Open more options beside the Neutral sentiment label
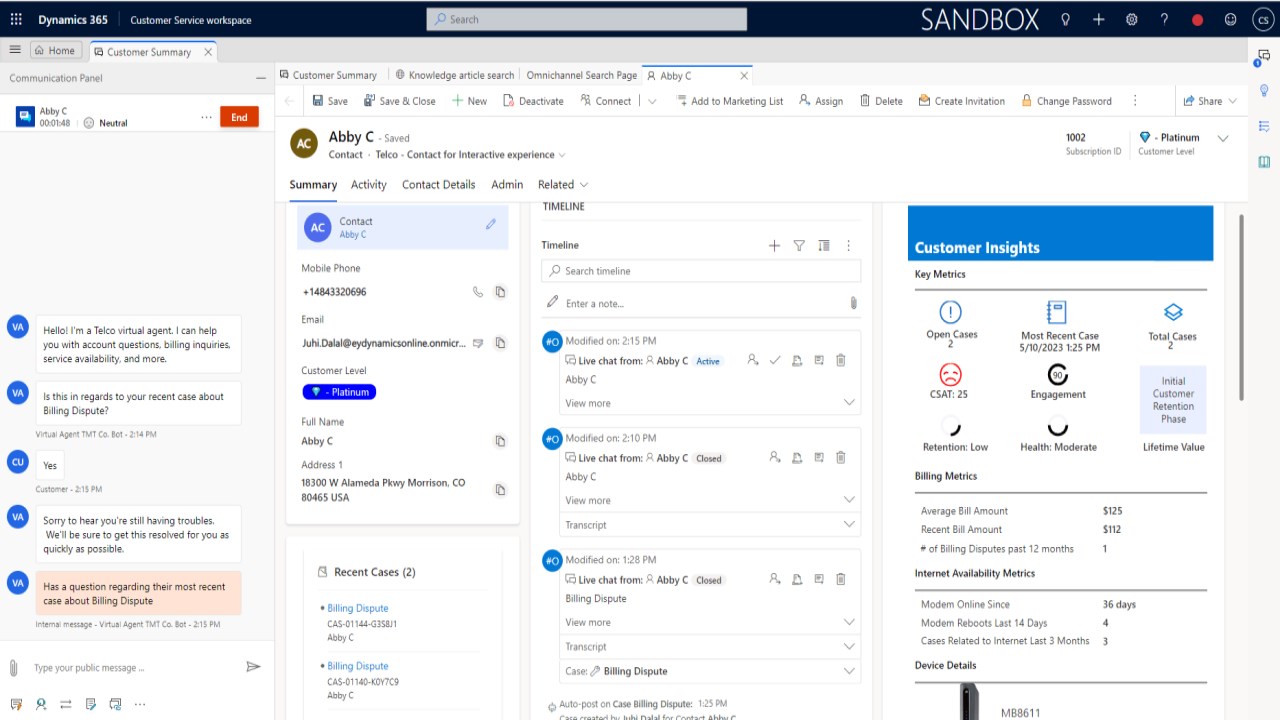 coord(206,117)
